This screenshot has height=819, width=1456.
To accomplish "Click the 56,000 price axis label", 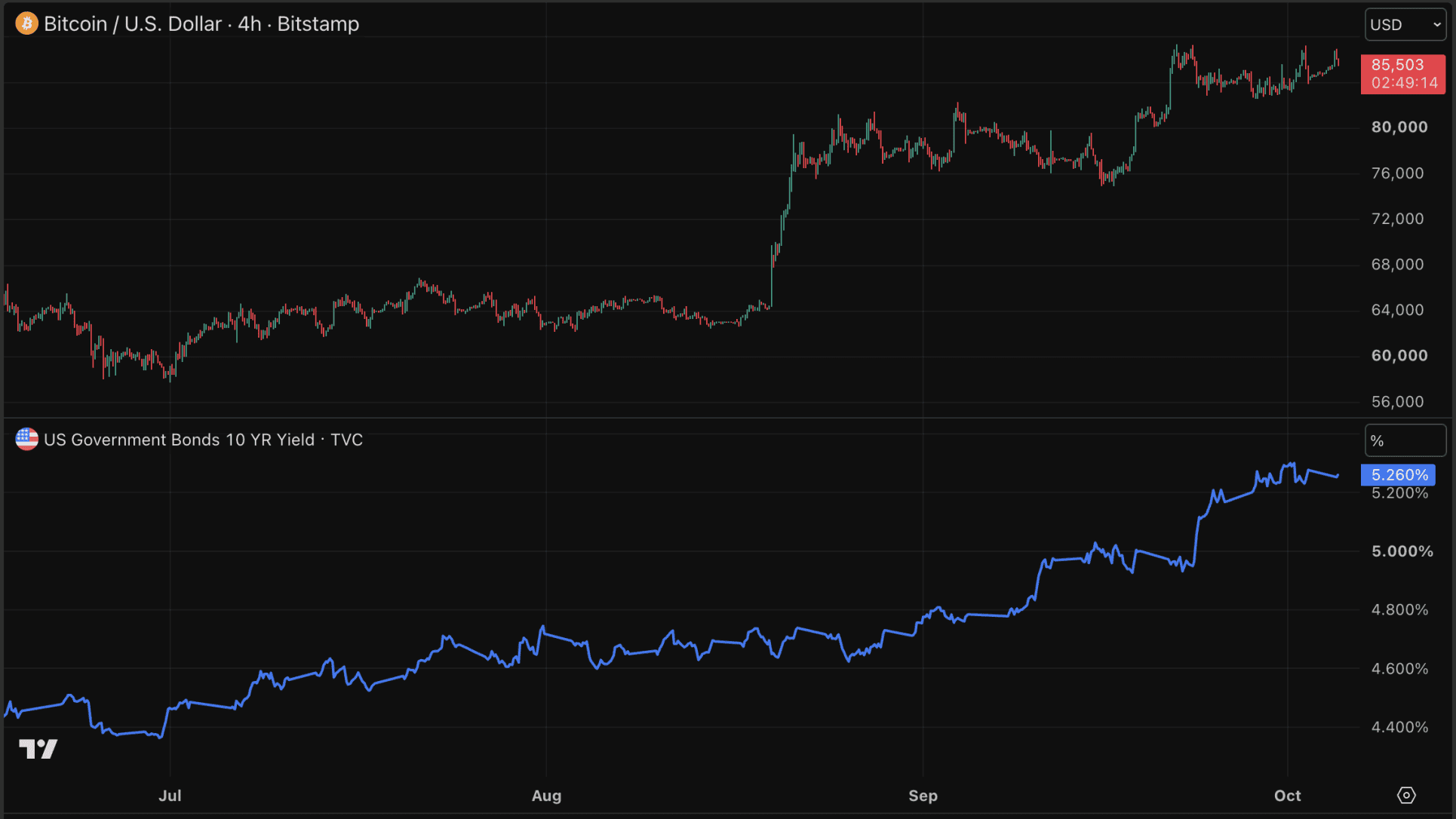I will [1397, 401].
